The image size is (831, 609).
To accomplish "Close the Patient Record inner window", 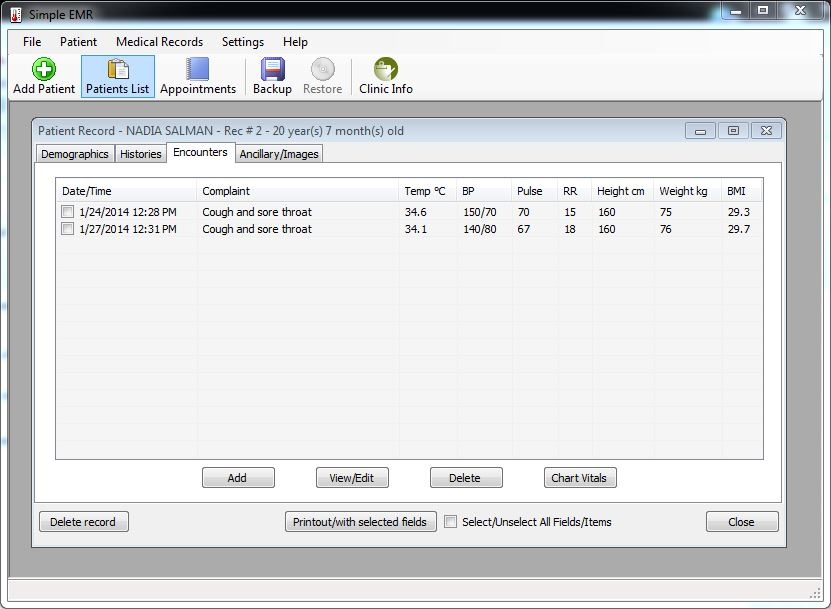I will point(766,131).
